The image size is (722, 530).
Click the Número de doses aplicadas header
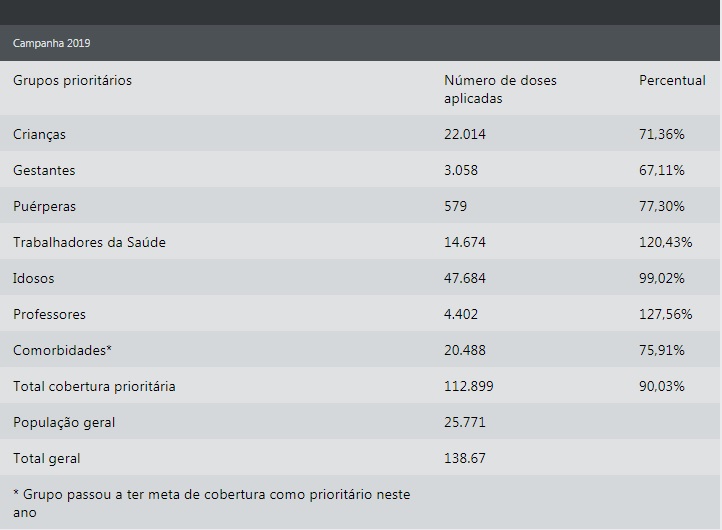pyautogui.click(x=500, y=89)
